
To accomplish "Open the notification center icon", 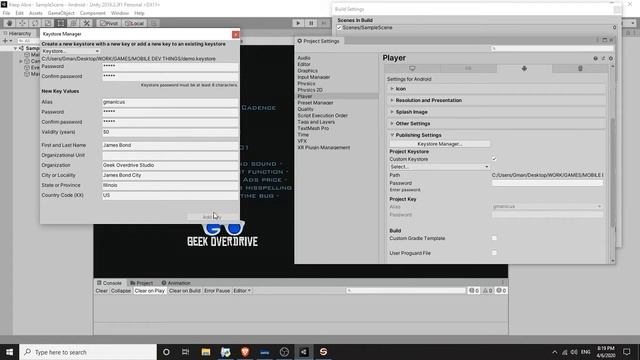I will [x=627, y=352].
